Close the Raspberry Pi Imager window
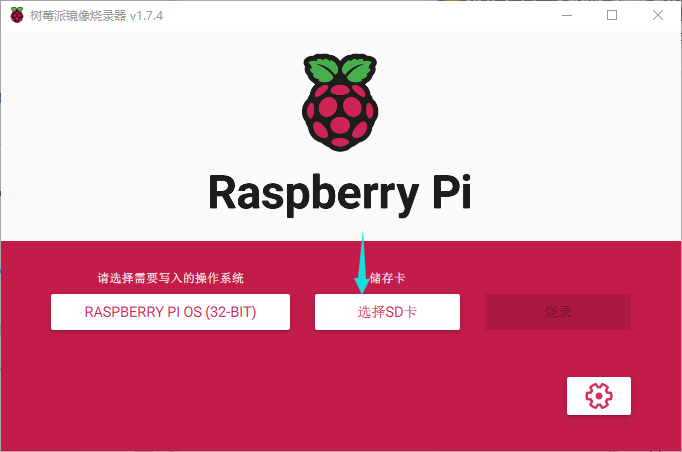 658,15
